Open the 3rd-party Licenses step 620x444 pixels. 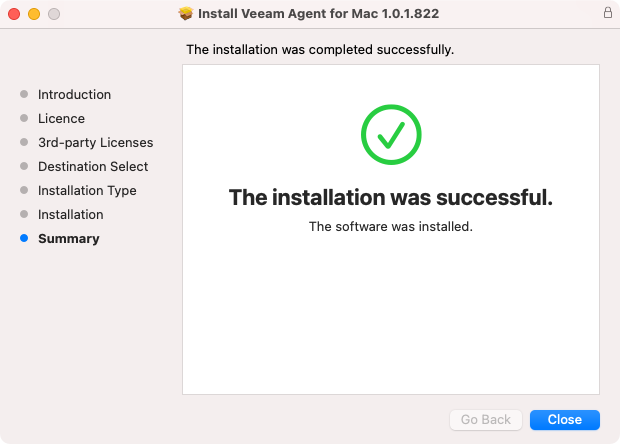pyautogui.click(x=95, y=143)
